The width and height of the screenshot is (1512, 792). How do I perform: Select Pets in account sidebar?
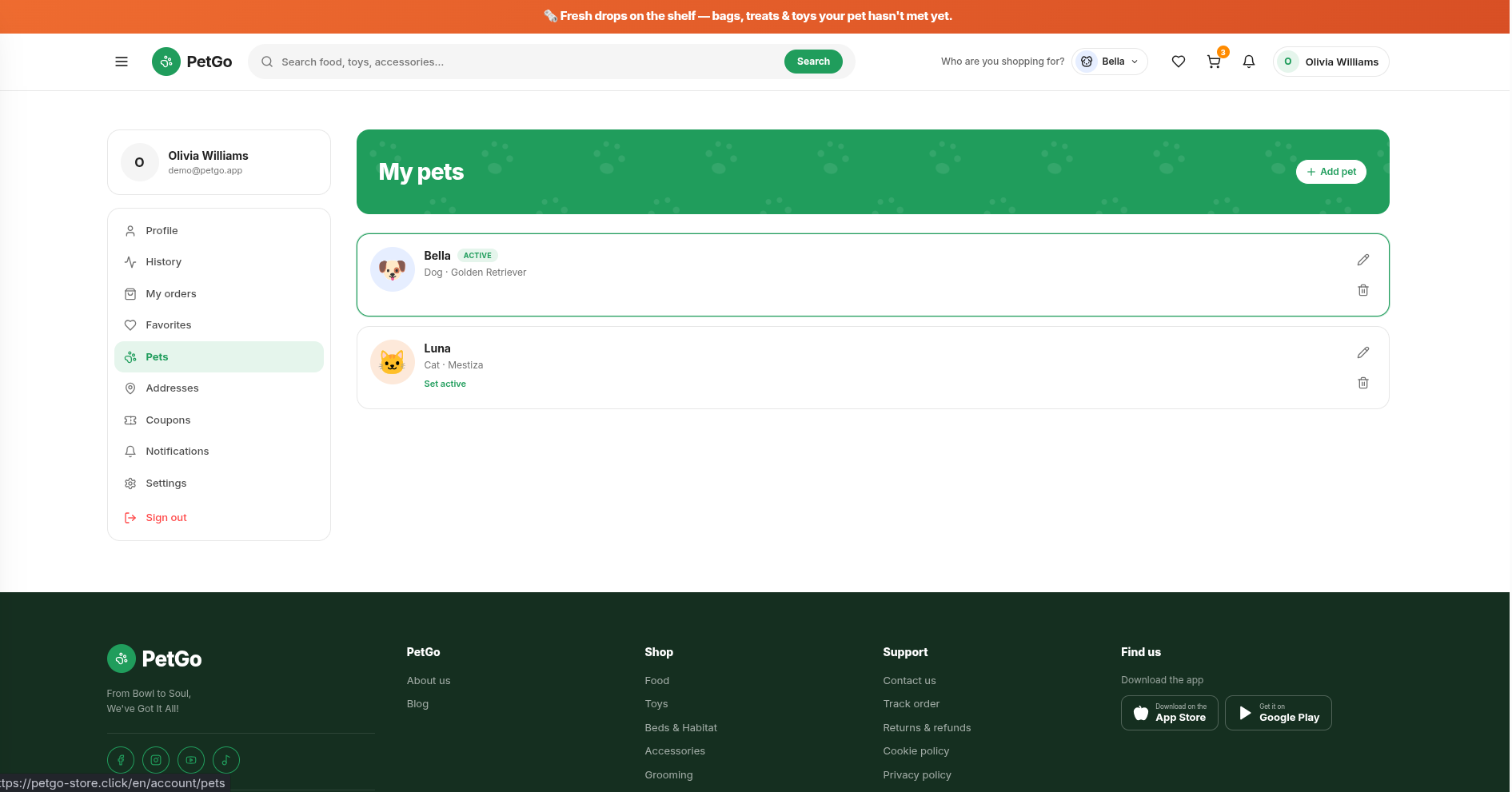click(x=219, y=356)
